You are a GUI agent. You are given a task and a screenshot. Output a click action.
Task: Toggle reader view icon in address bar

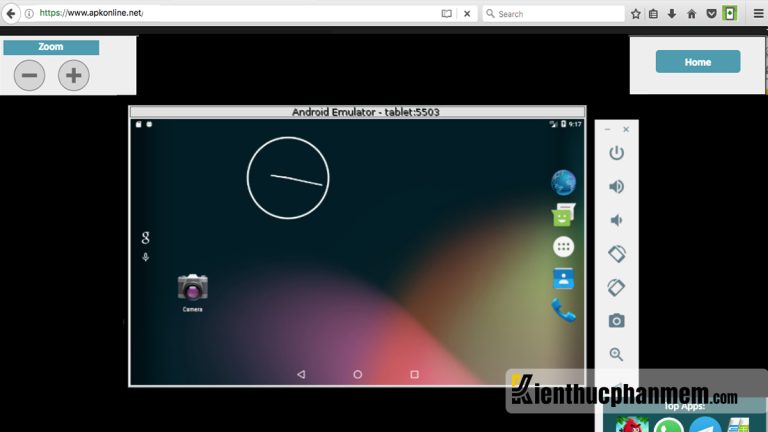pyautogui.click(x=446, y=14)
